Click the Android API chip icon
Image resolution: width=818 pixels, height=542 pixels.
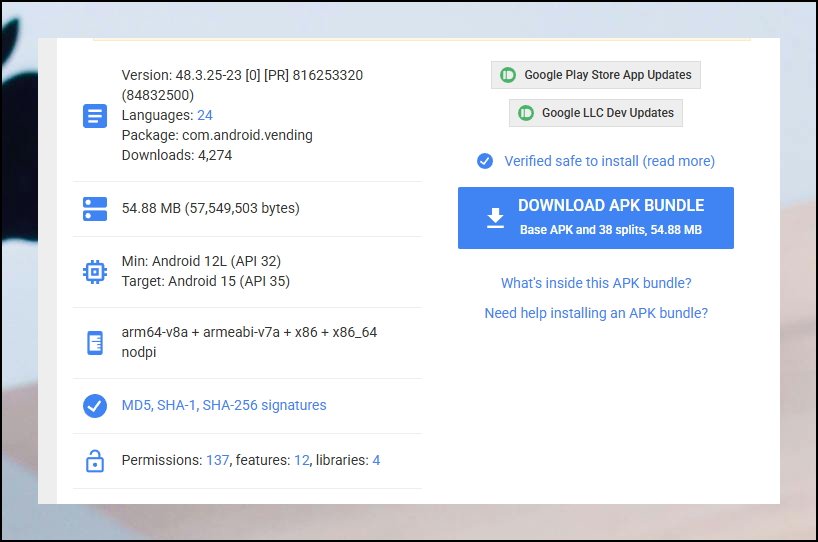[95, 272]
